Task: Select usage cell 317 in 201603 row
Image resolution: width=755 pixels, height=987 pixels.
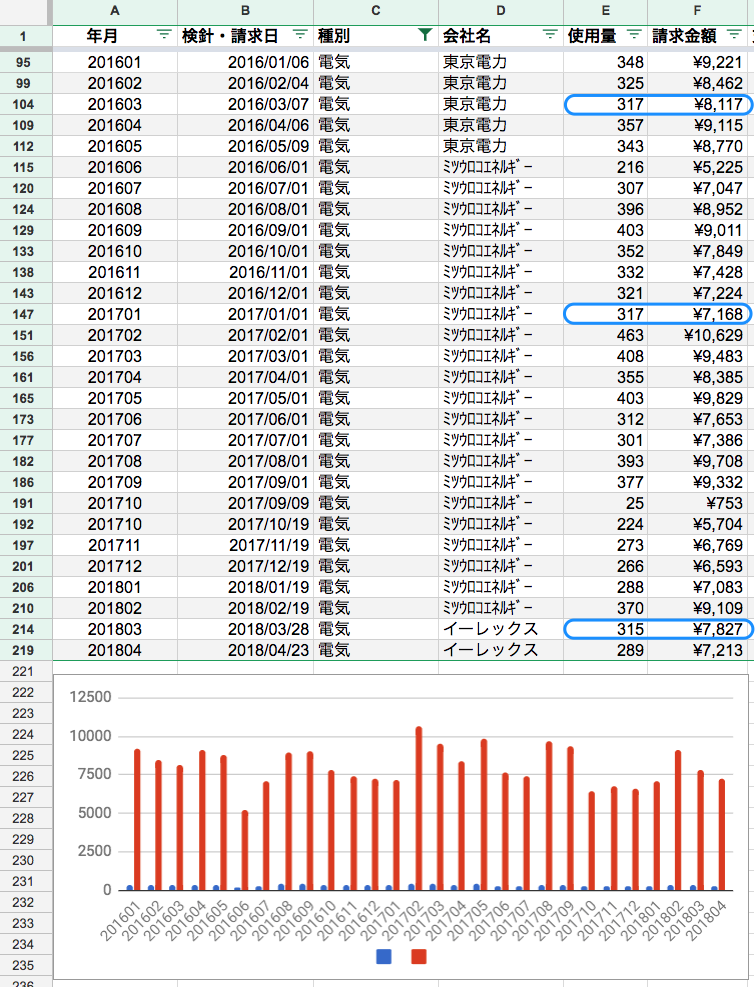Action: (605, 104)
